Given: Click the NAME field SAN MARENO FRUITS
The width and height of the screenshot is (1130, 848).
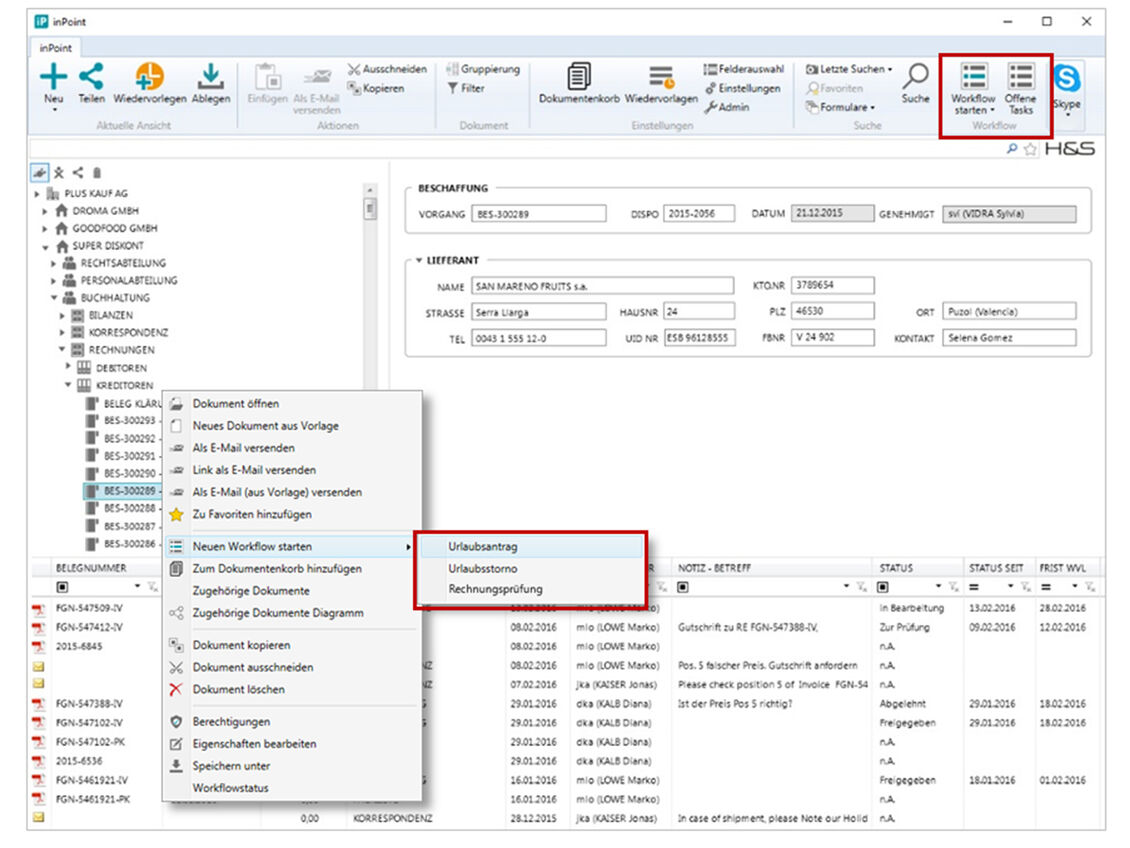Looking at the screenshot, I should [x=602, y=286].
